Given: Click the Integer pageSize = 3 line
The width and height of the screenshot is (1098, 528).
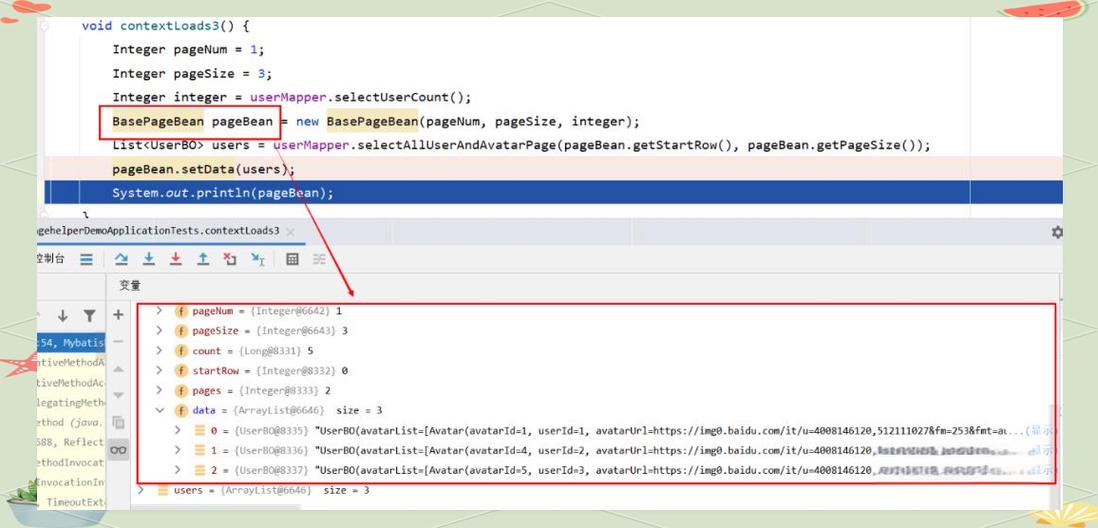Looking at the screenshot, I should [x=192, y=74].
